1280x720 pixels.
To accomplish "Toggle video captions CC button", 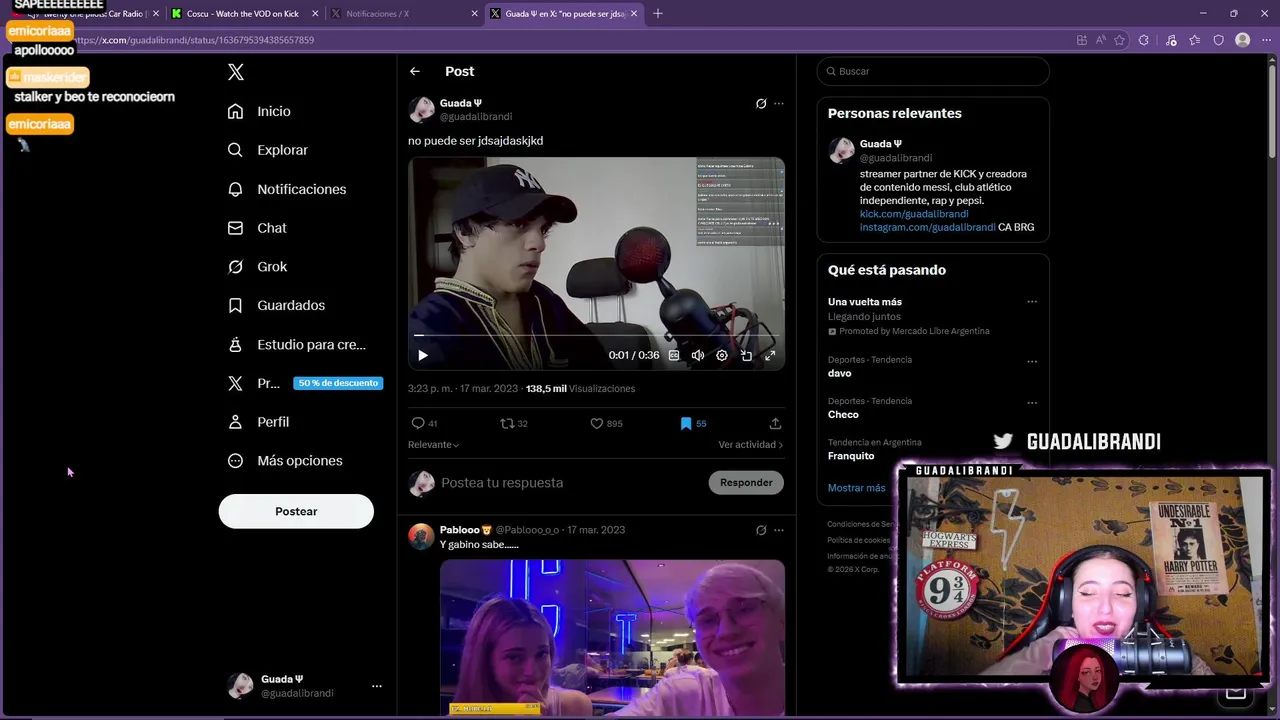I will (674, 355).
